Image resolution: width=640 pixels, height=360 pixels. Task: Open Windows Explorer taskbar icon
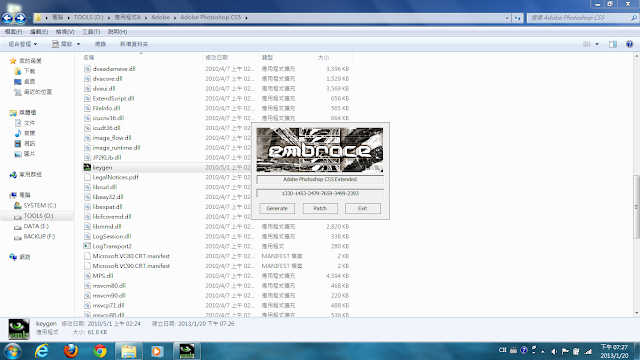tap(129, 351)
